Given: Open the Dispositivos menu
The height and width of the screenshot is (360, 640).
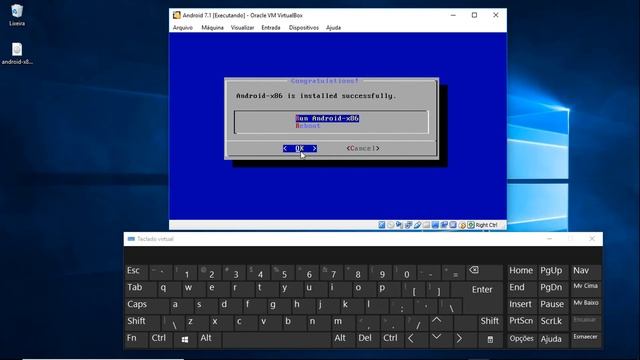Looking at the screenshot, I should [303, 28].
